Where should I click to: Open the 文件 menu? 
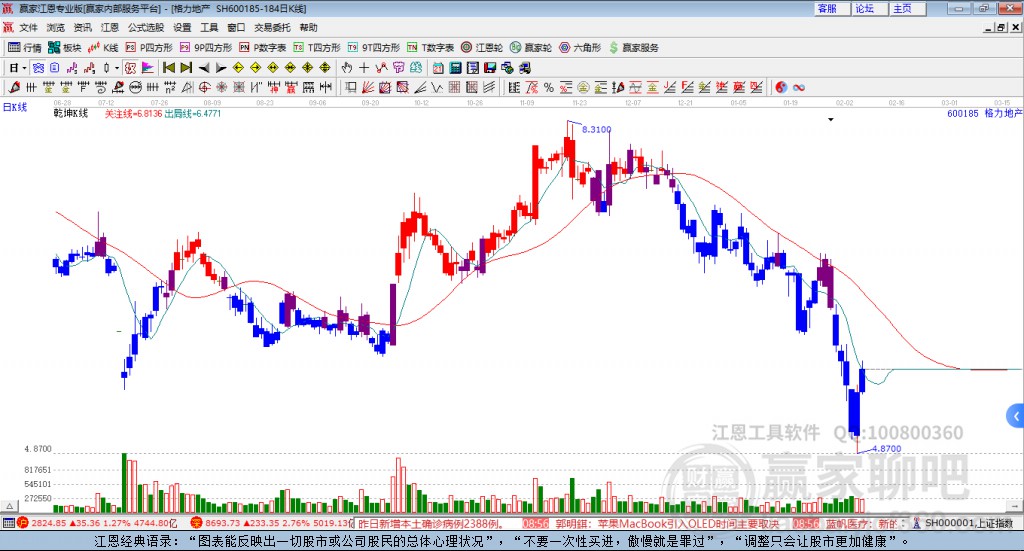28,27
